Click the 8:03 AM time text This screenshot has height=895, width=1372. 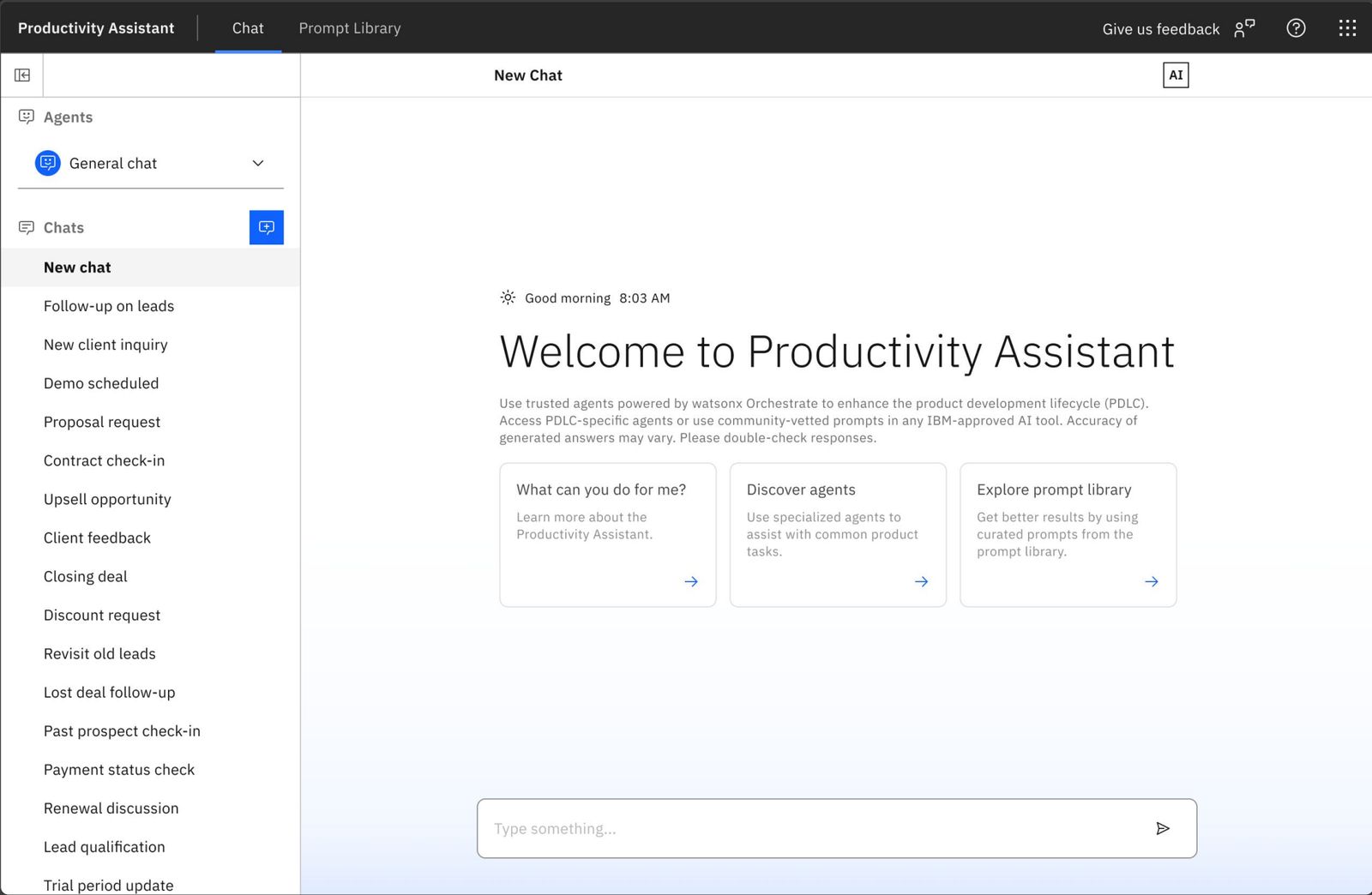click(x=645, y=298)
